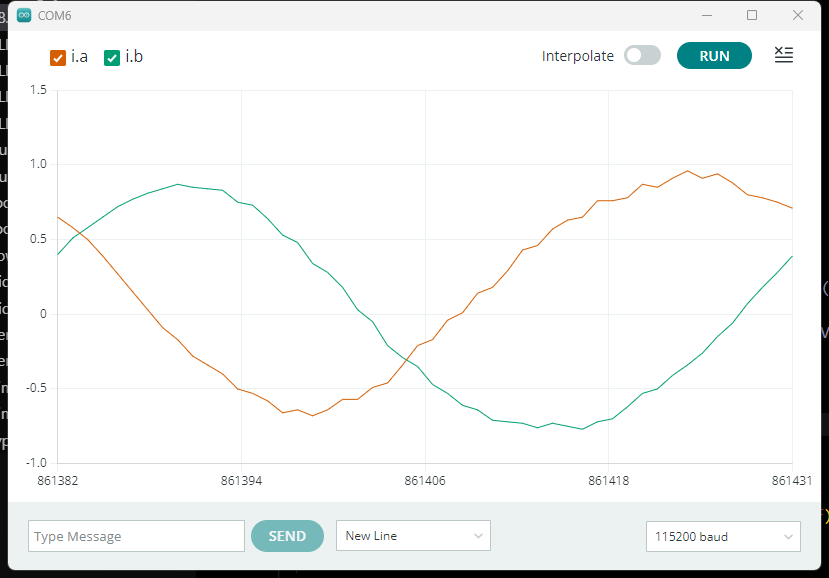The height and width of the screenshot is (578, 829).
Task: Clear the plot using the clear-lines icon
Action: (784, 56)
